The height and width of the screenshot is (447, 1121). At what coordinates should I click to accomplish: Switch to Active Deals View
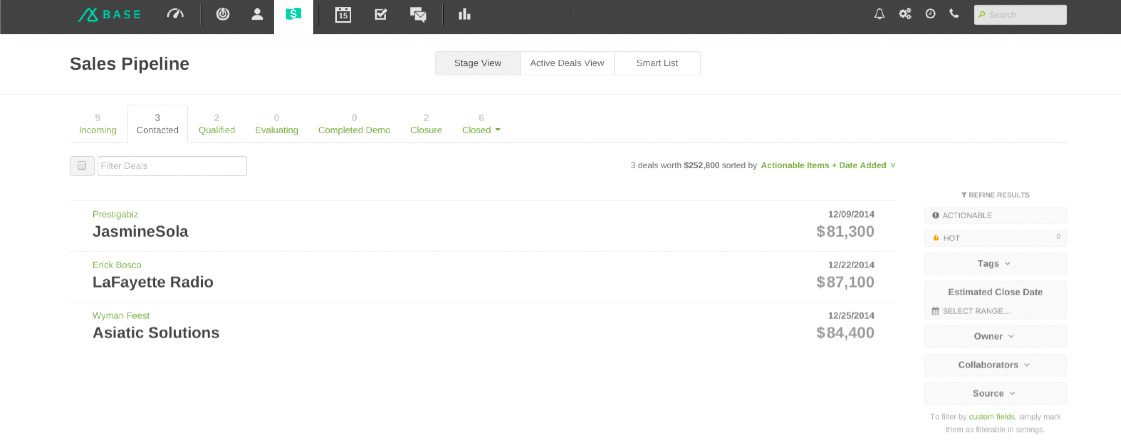tap(567, 63)
